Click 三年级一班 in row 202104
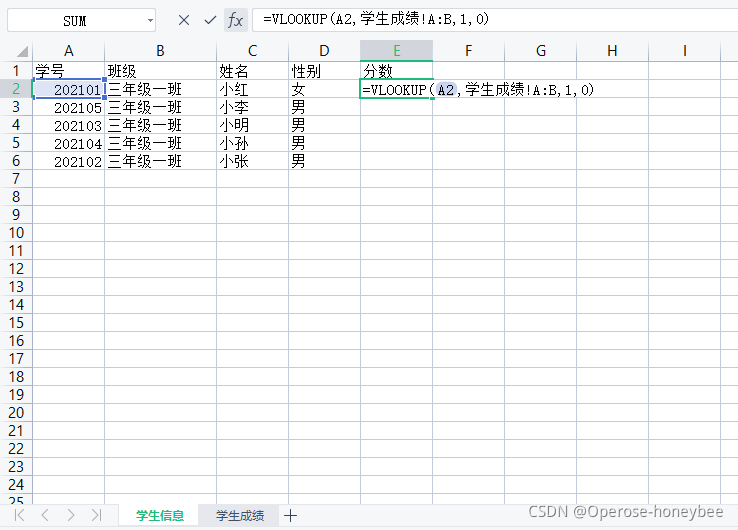 click(160, 143)
